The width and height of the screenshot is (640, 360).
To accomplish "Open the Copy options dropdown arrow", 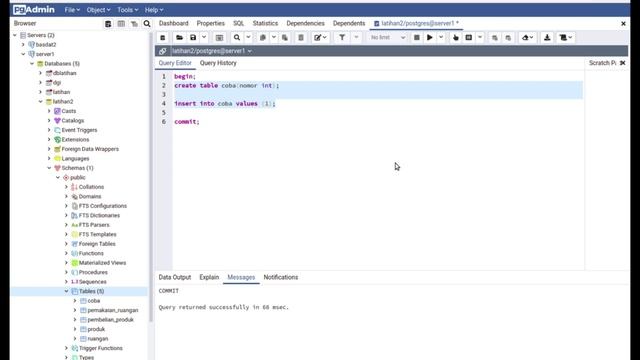I will (x=274, y=38).
